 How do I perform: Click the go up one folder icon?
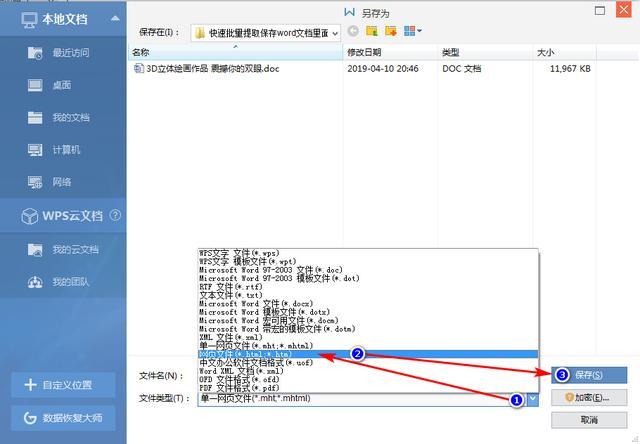pos(372,31)
